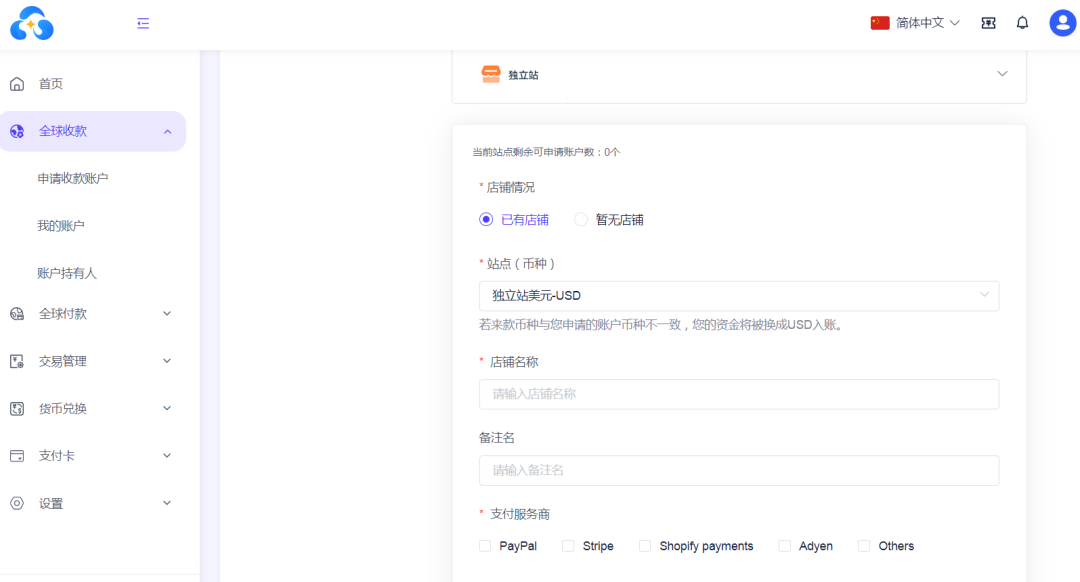Image resolution: width=1080 pixels, height=582 pixels.
Task: Open 我的账户 submenu item
Action: click(x=61, y=226)
